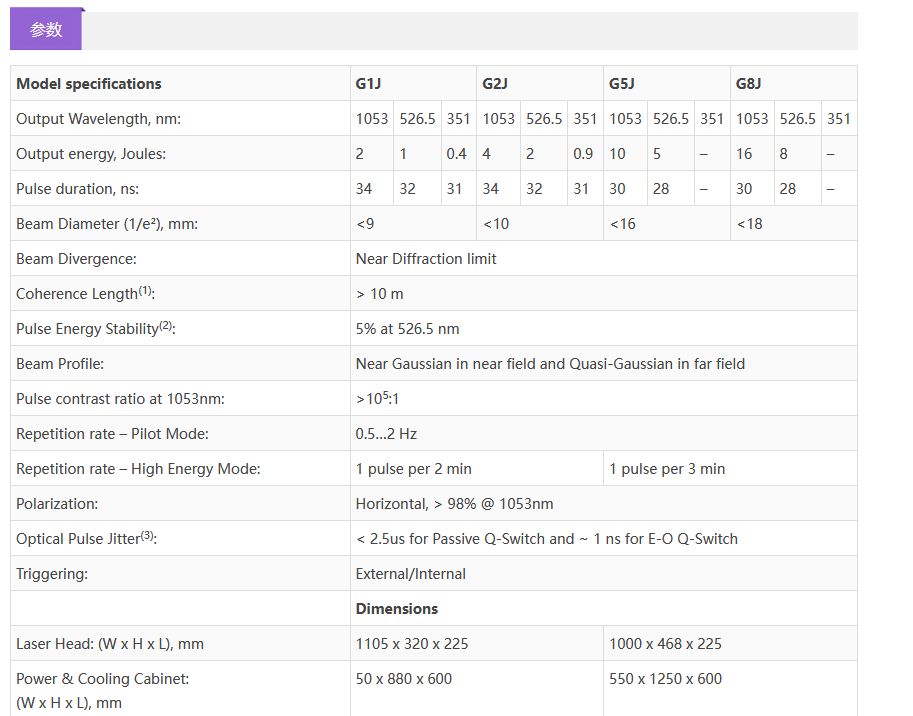Image resolution: width=913 pixels, height=716 pixels.
Task: Click the "1 pulse per 3 min" cell
Action: (x=667, y=469)
